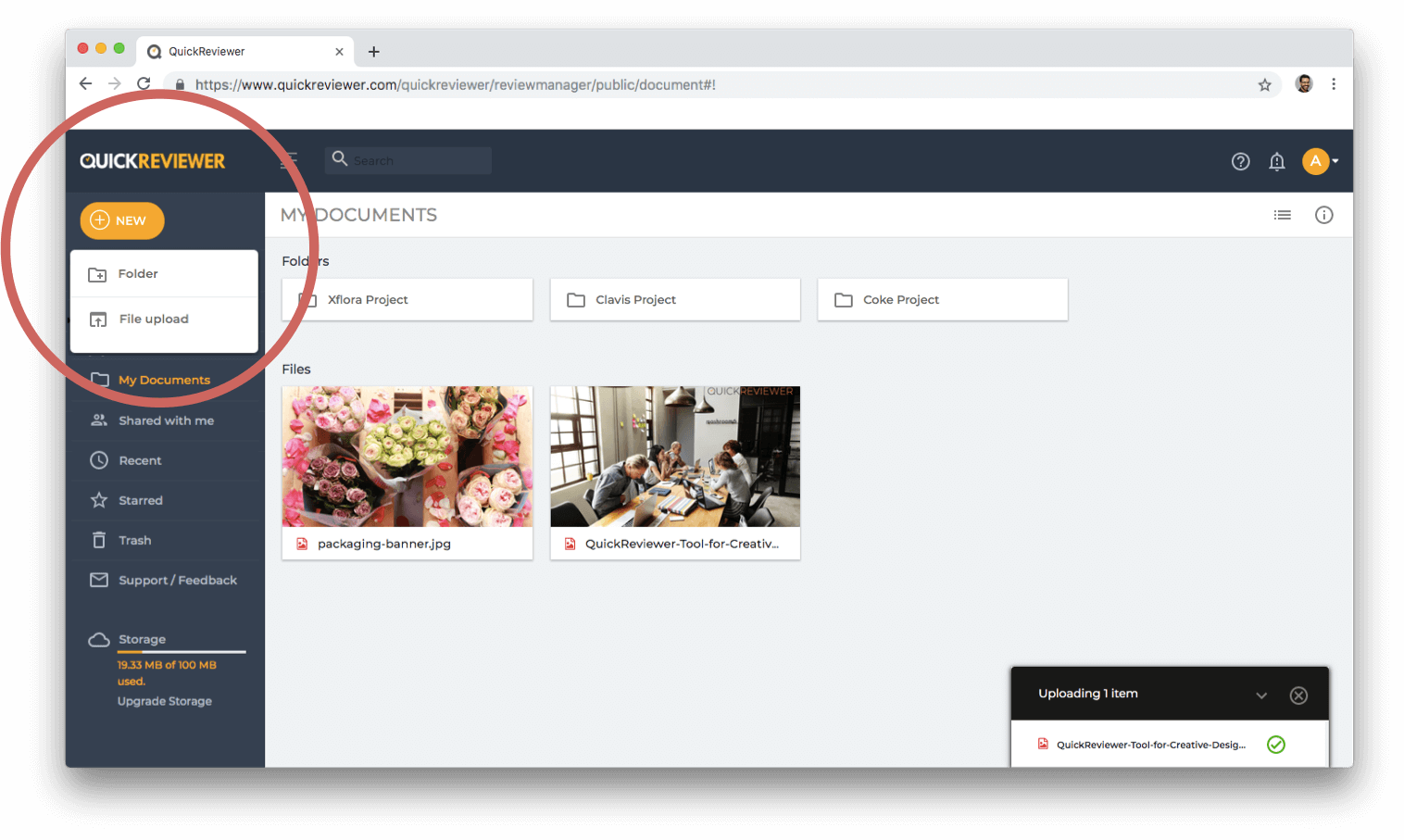This screenshot has height=840, width=1404.
Task: Close the QuickReviewer browser tab
Action: [339, 52]
